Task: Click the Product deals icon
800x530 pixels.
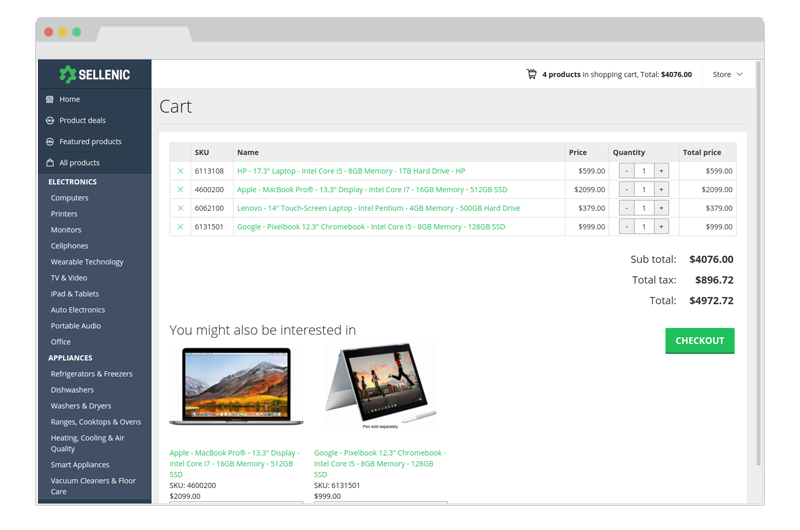Action: [49, 120]
